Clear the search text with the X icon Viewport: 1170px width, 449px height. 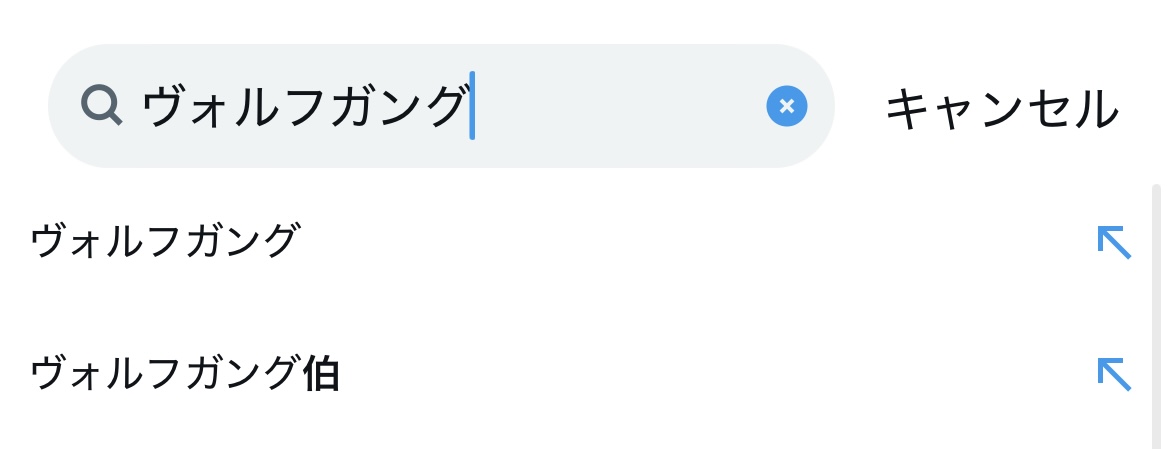click(786, 106)
